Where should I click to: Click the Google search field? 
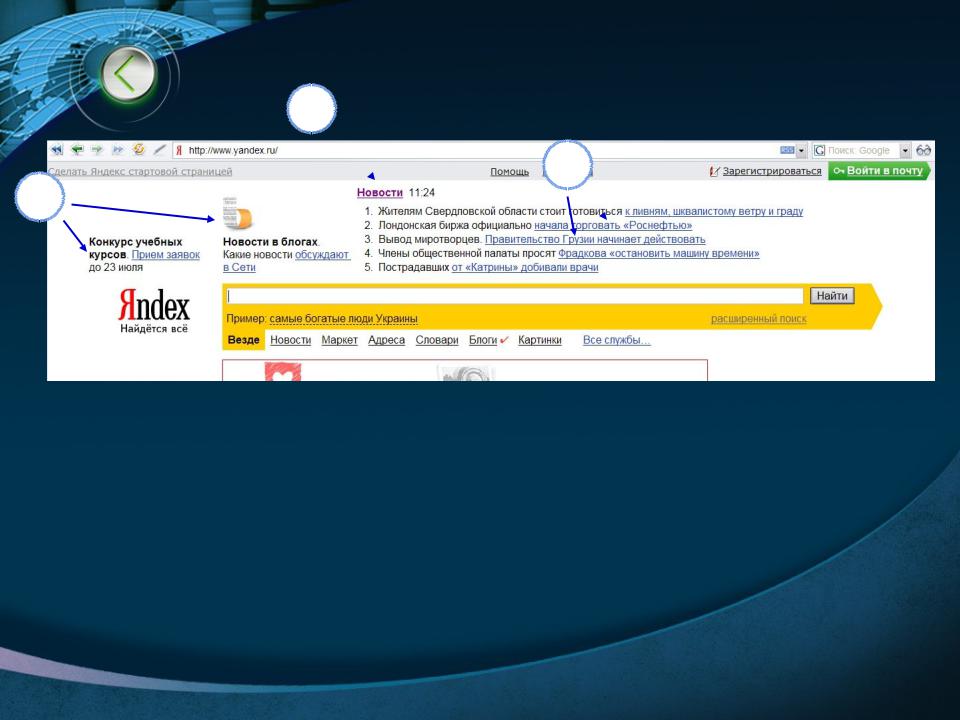[862, 150]
